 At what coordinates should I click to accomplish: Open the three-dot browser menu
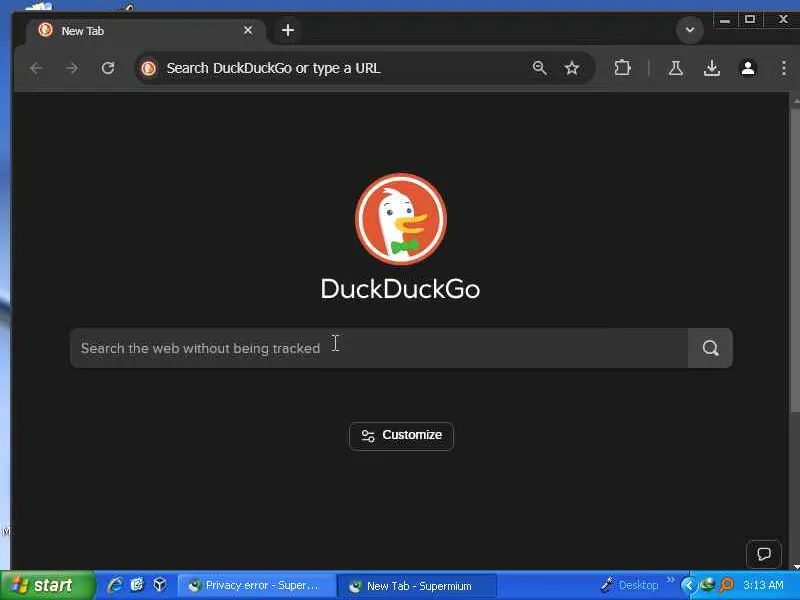click(x=784, y=68)
